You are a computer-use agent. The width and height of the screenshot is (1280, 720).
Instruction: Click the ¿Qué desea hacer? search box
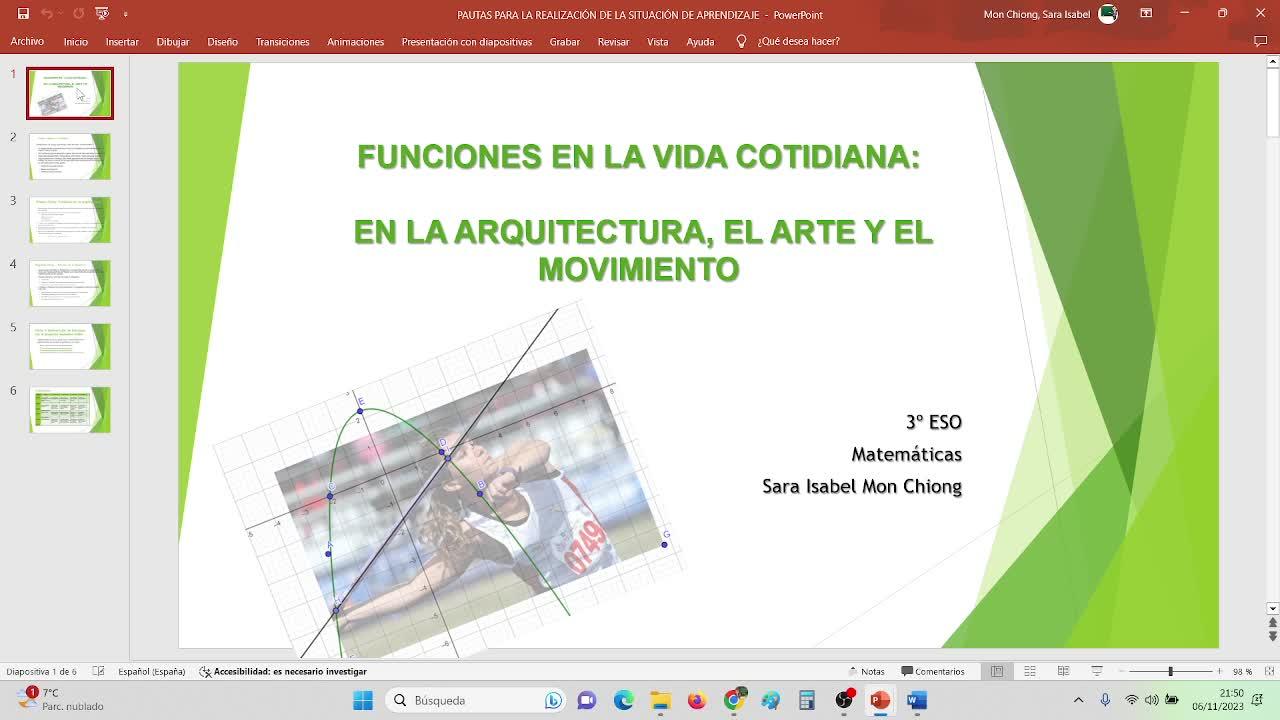[x=798, y=42]
